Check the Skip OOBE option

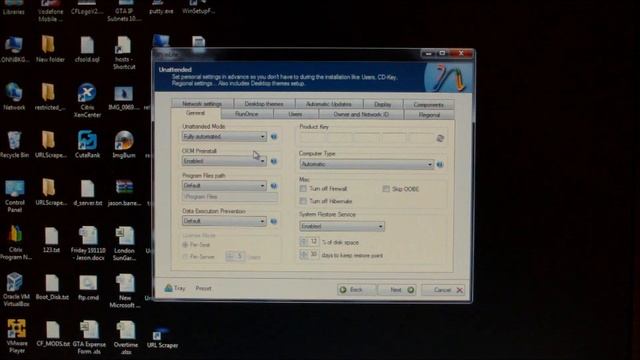(386, 189)
